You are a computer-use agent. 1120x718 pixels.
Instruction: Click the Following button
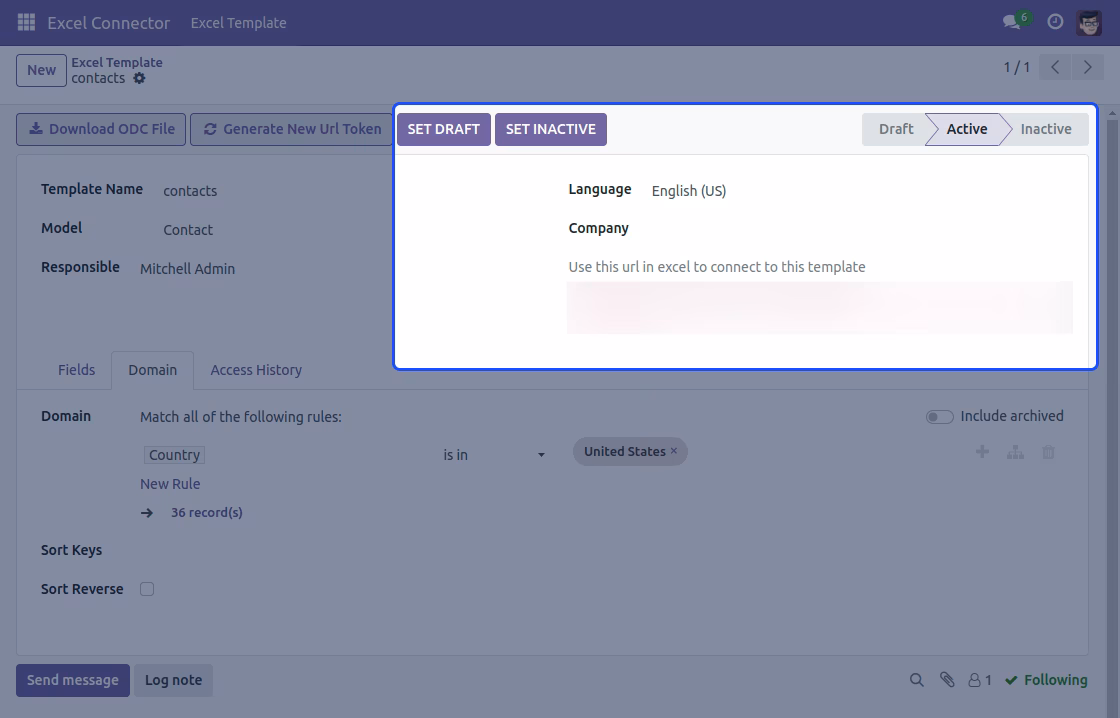click(1046, 680)
